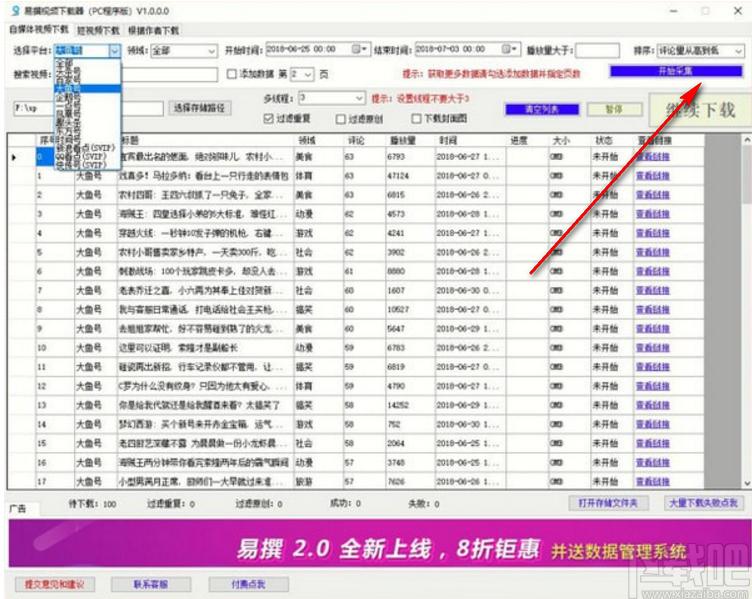Pick QQ看点(SVIP) from the platform list
Viewport: 752px width, 599px height.
click(87, 156)
